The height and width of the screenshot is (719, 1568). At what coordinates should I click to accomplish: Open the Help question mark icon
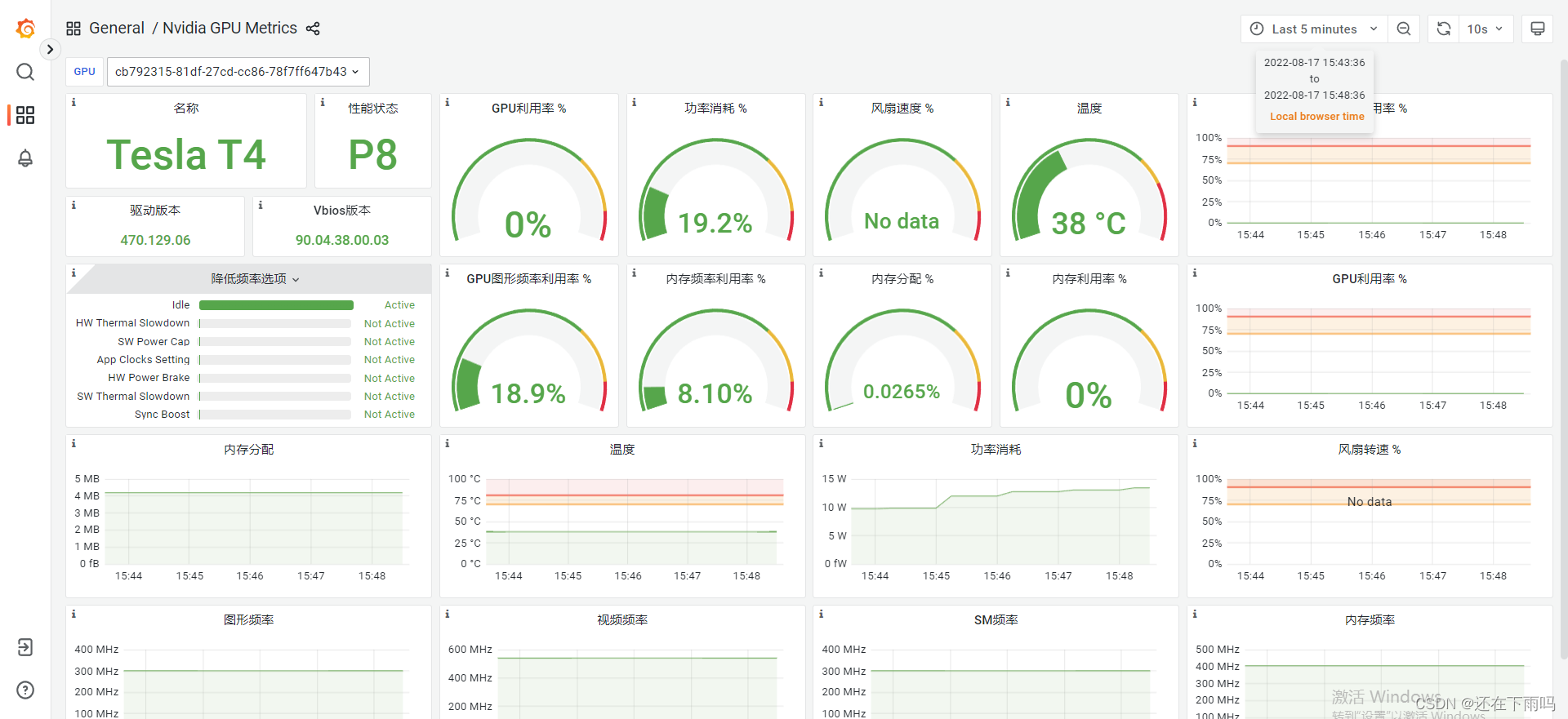[x=25, y=690]
